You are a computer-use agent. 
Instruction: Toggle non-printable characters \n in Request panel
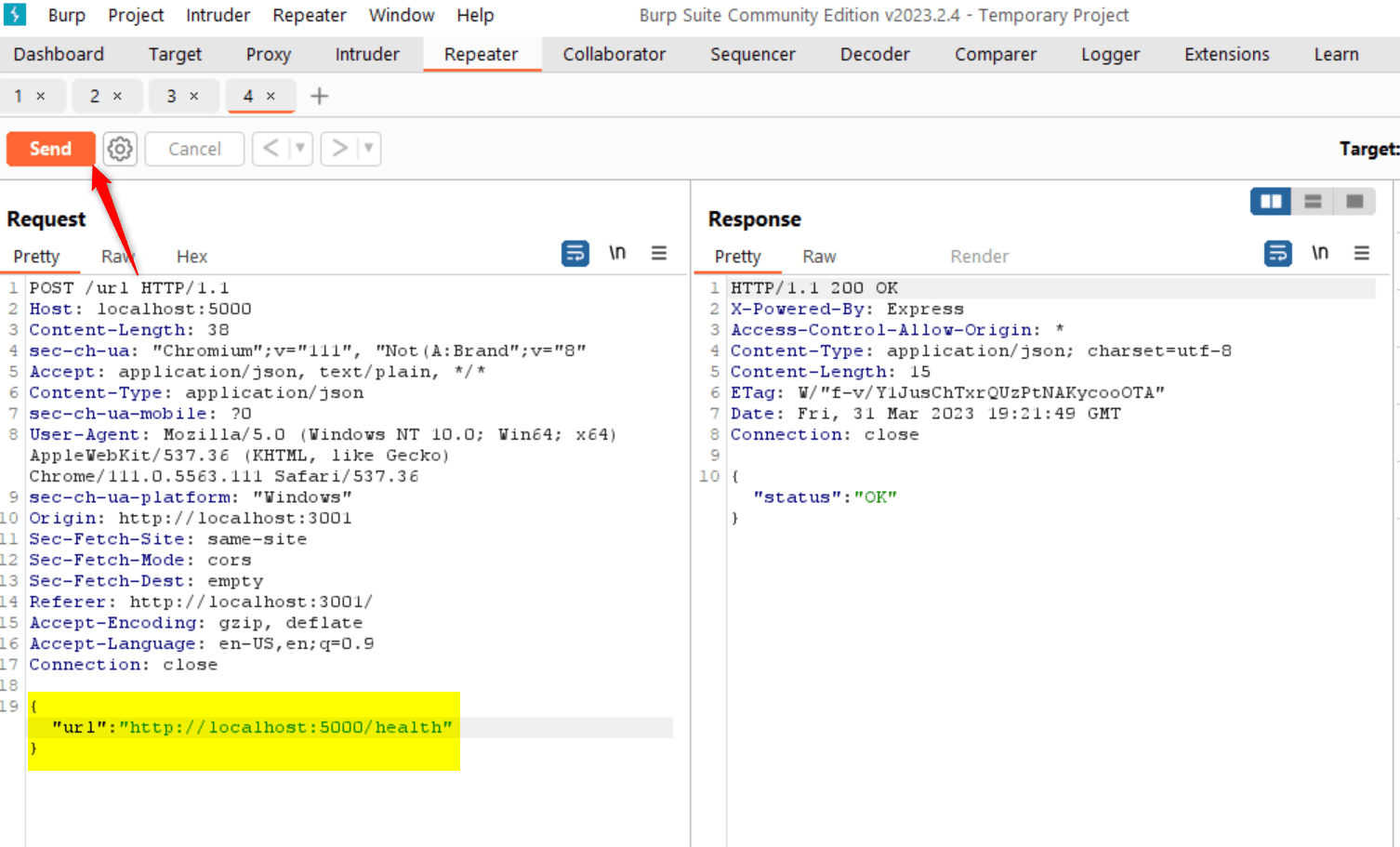pos(617,253)
